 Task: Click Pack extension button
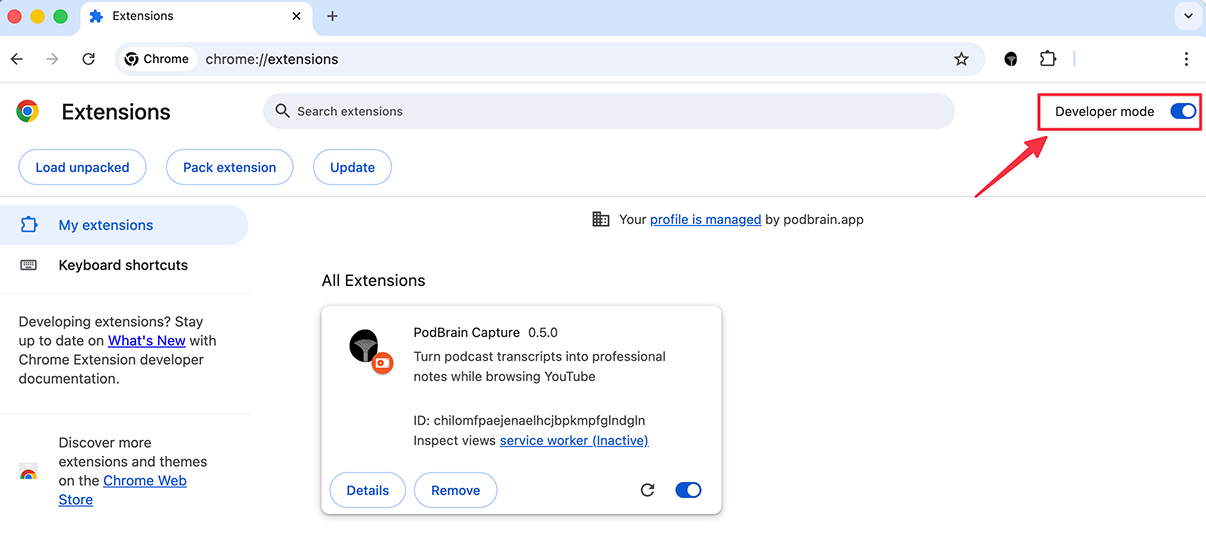tap(229, 167)
